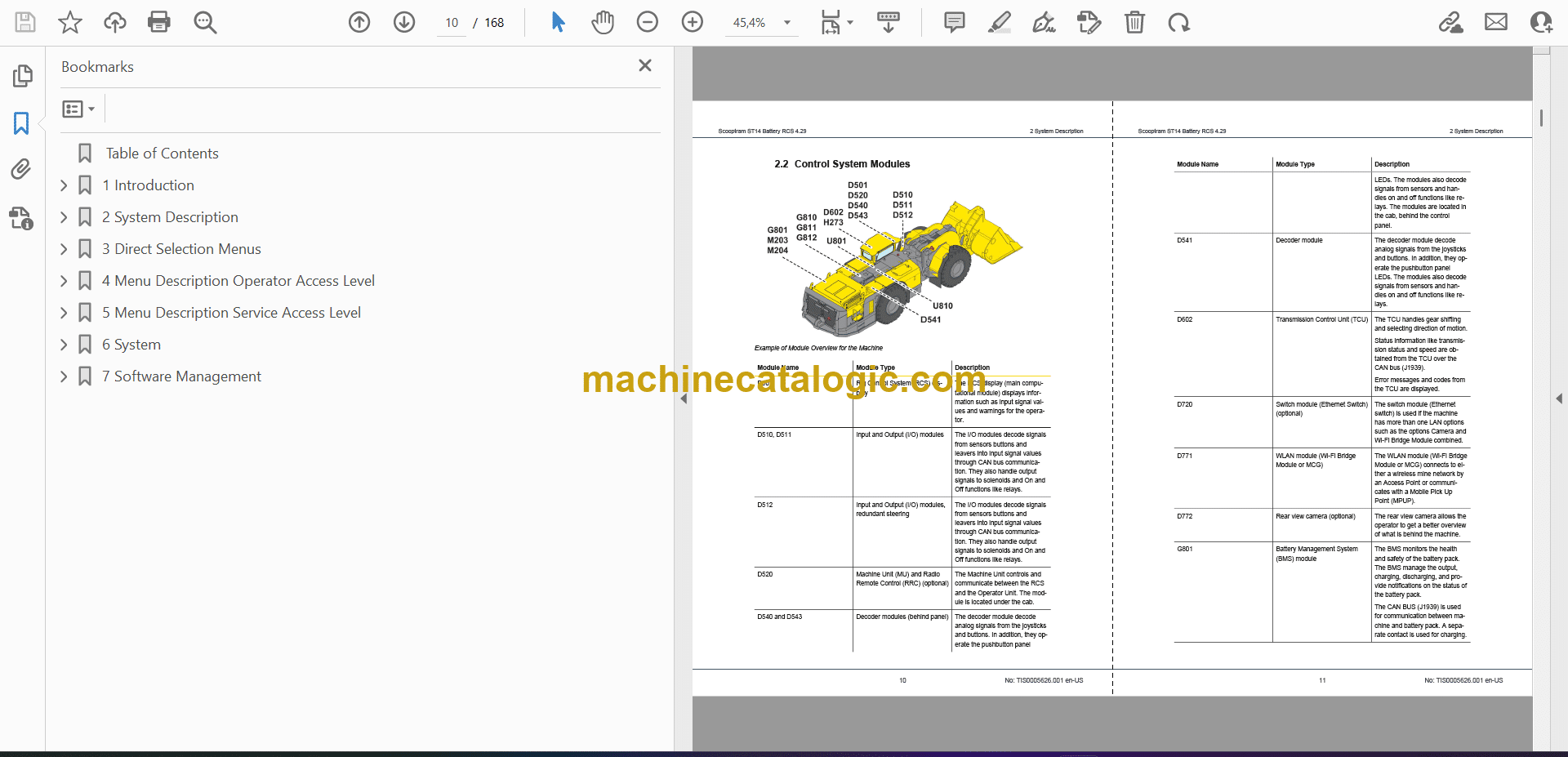Click the Print file icon

tap(159, 22)
